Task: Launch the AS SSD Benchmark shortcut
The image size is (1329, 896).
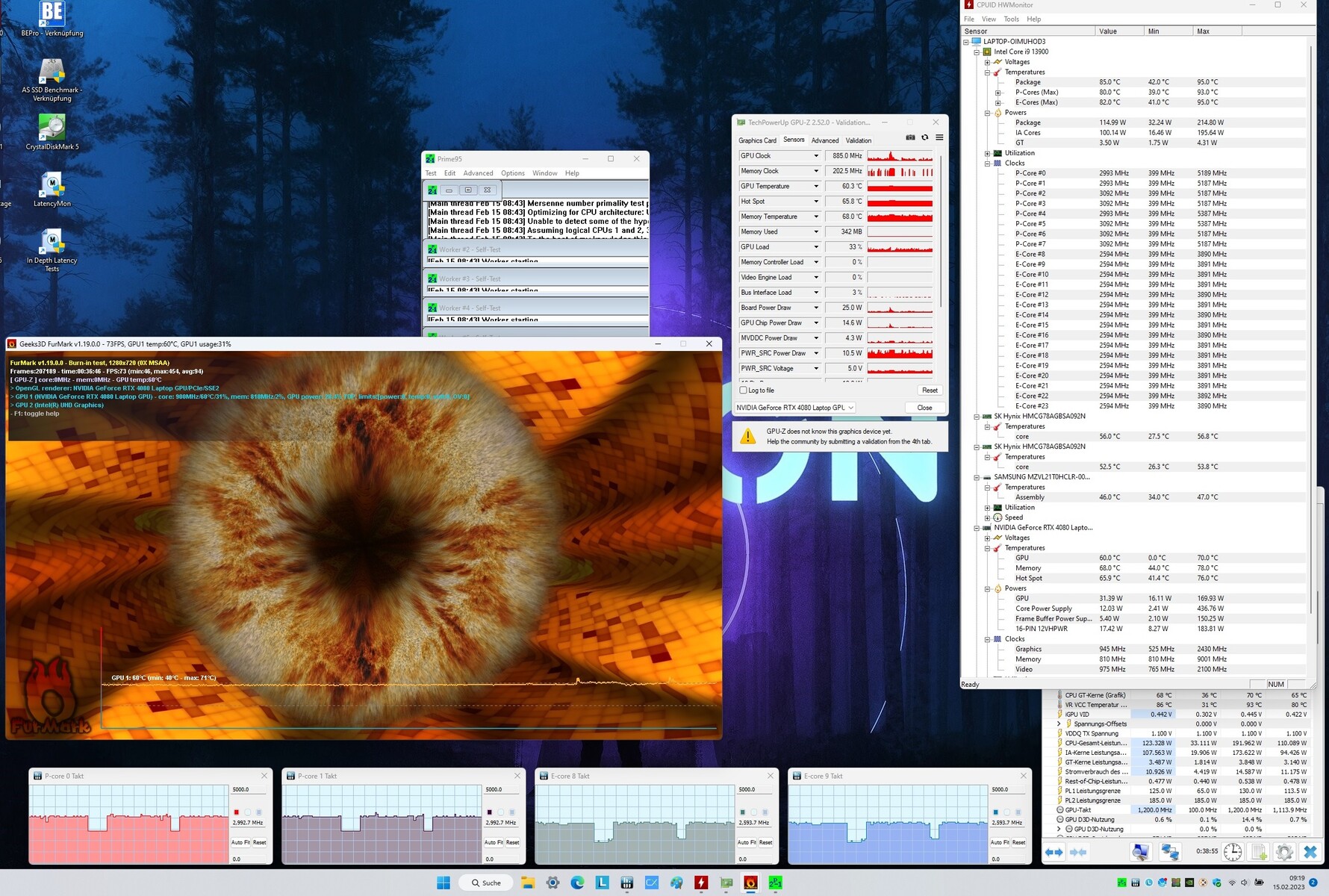Action: tap(52, 80)
